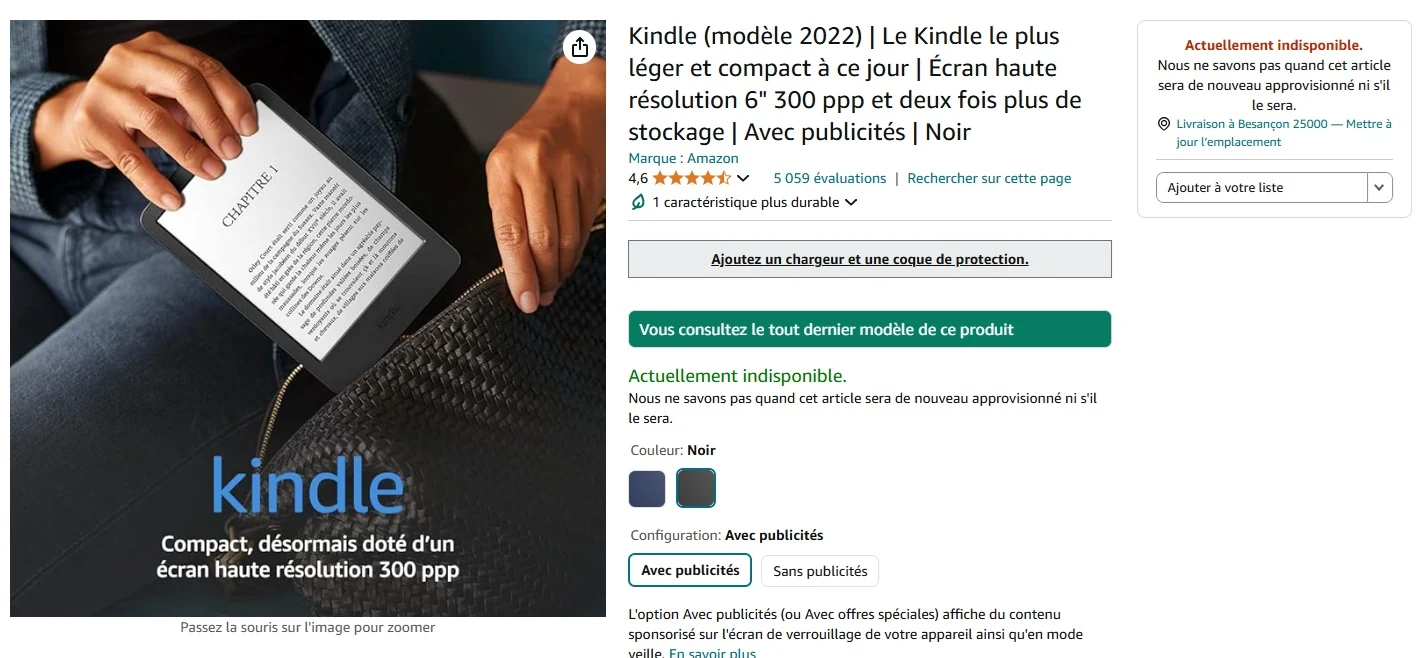Choose the black (Noir) color swatch

point(696,488)
